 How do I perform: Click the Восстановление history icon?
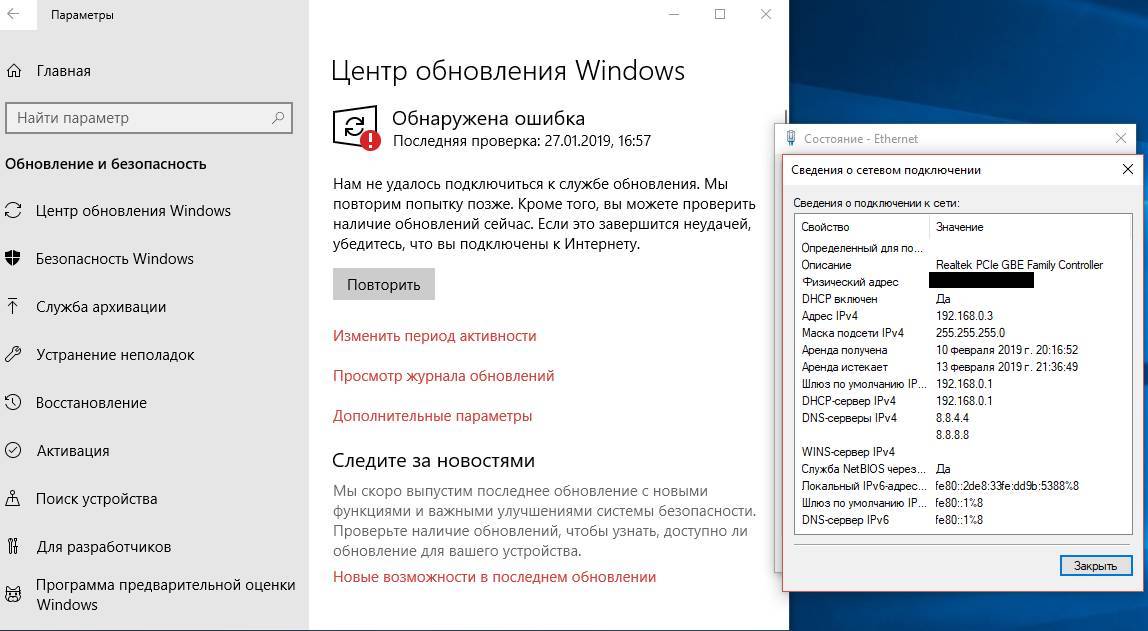(13, 403)
